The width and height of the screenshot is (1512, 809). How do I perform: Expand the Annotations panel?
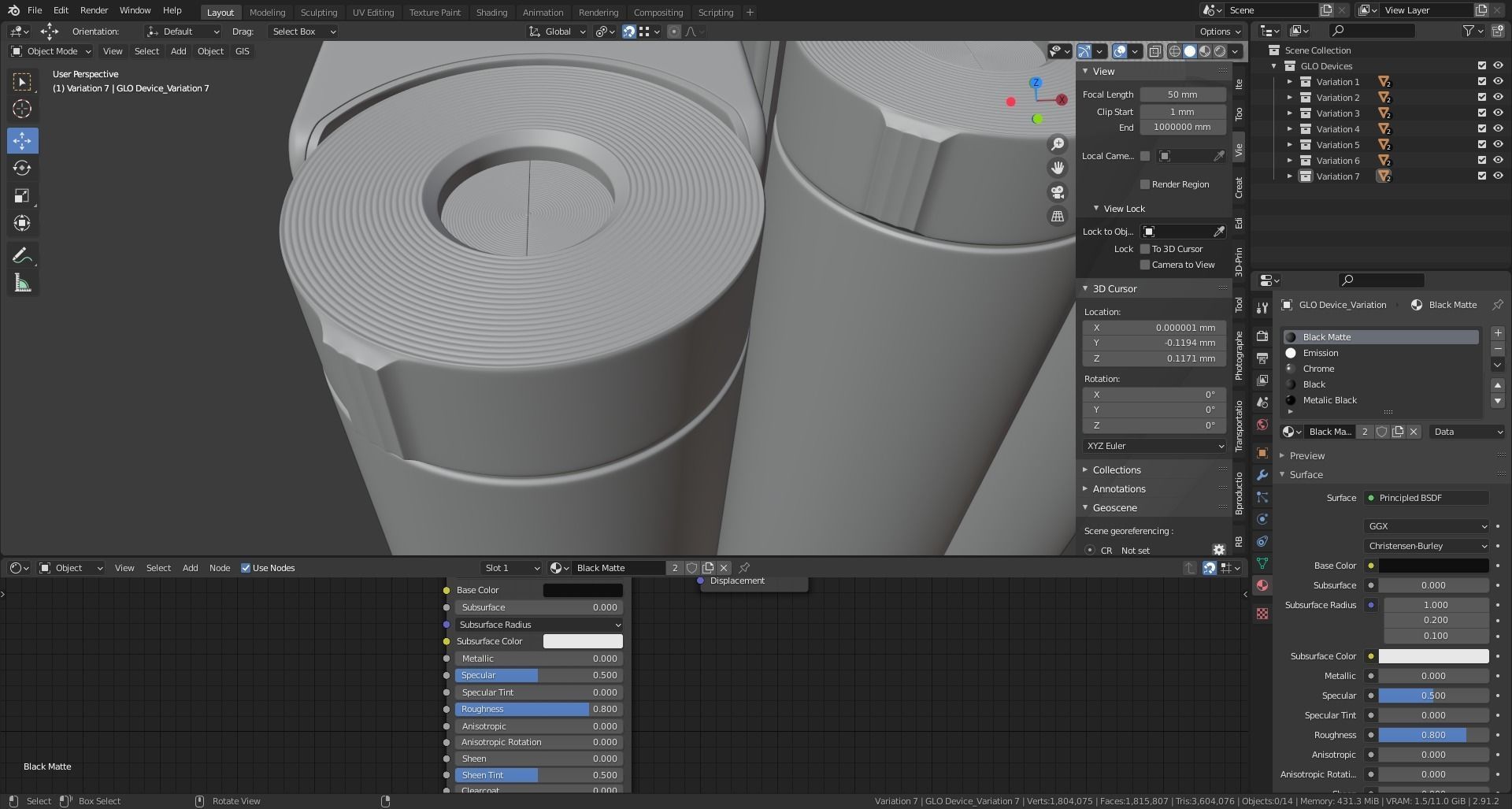point(1118,489)
